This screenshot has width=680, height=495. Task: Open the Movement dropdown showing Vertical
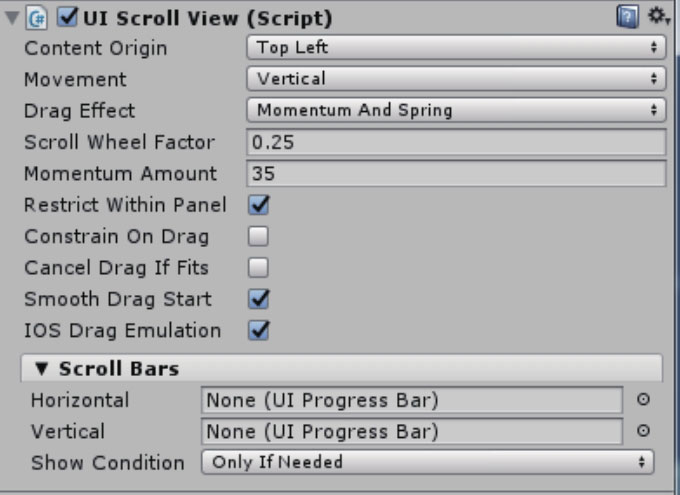456,79
